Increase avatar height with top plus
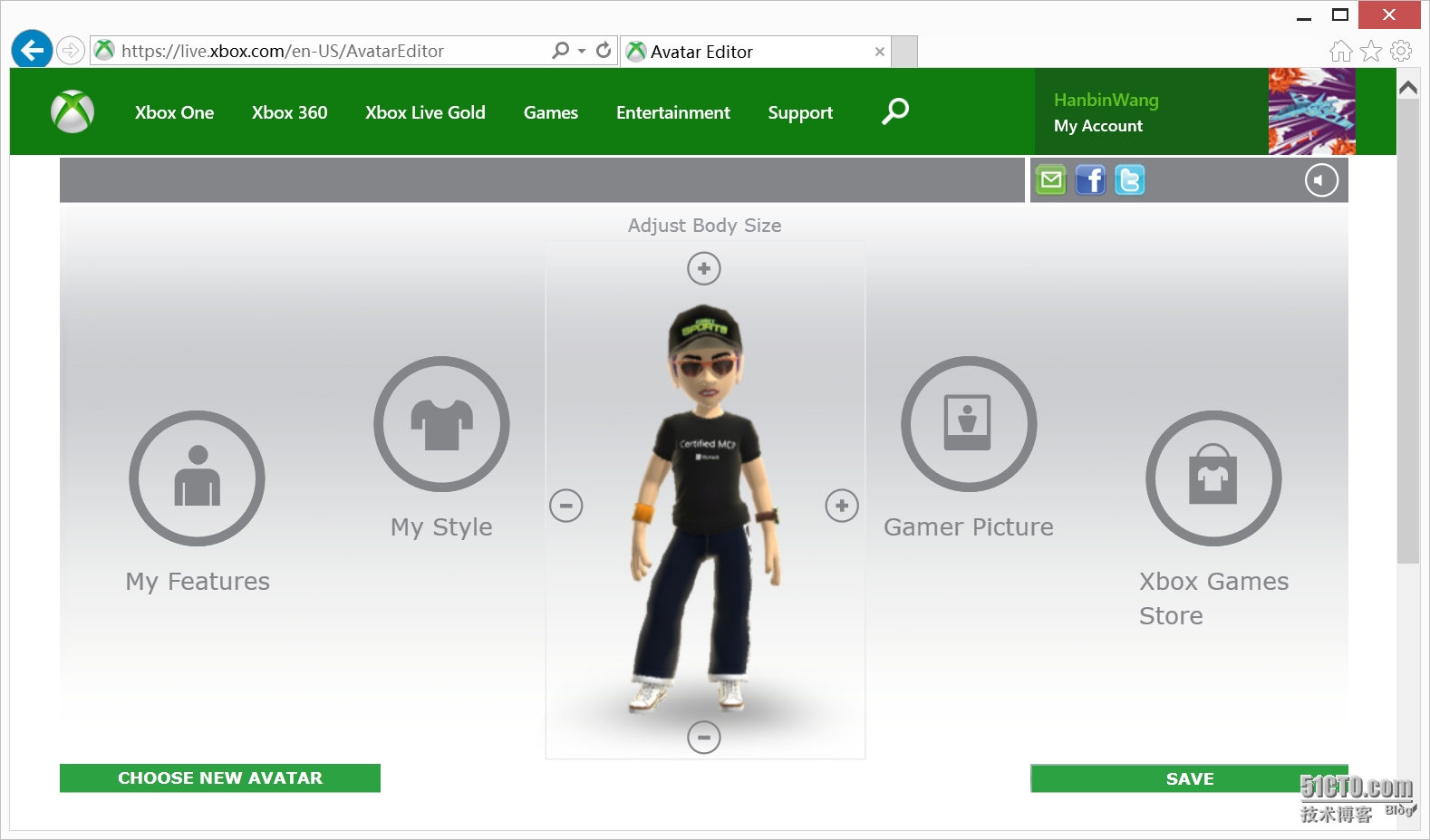Image resolution: width=1430 pixels, height=840 pixels. 704,268
